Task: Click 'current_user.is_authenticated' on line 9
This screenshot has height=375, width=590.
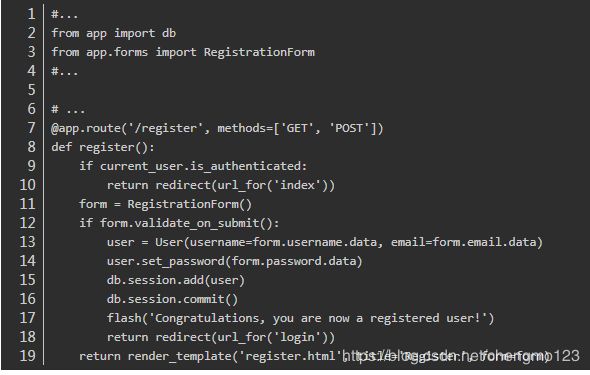Action: tap(201, 166)
